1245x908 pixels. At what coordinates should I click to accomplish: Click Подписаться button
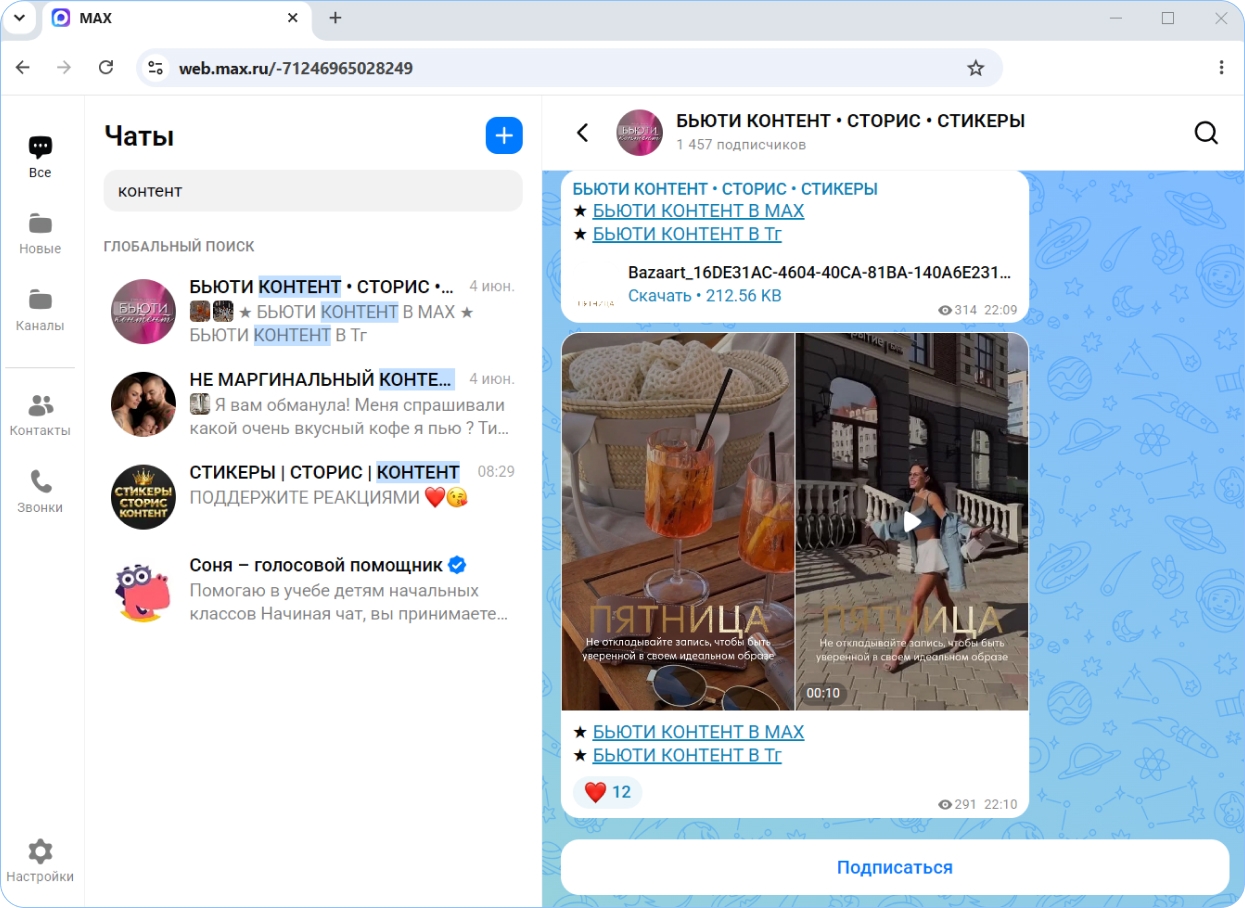(x=894, y=867)
